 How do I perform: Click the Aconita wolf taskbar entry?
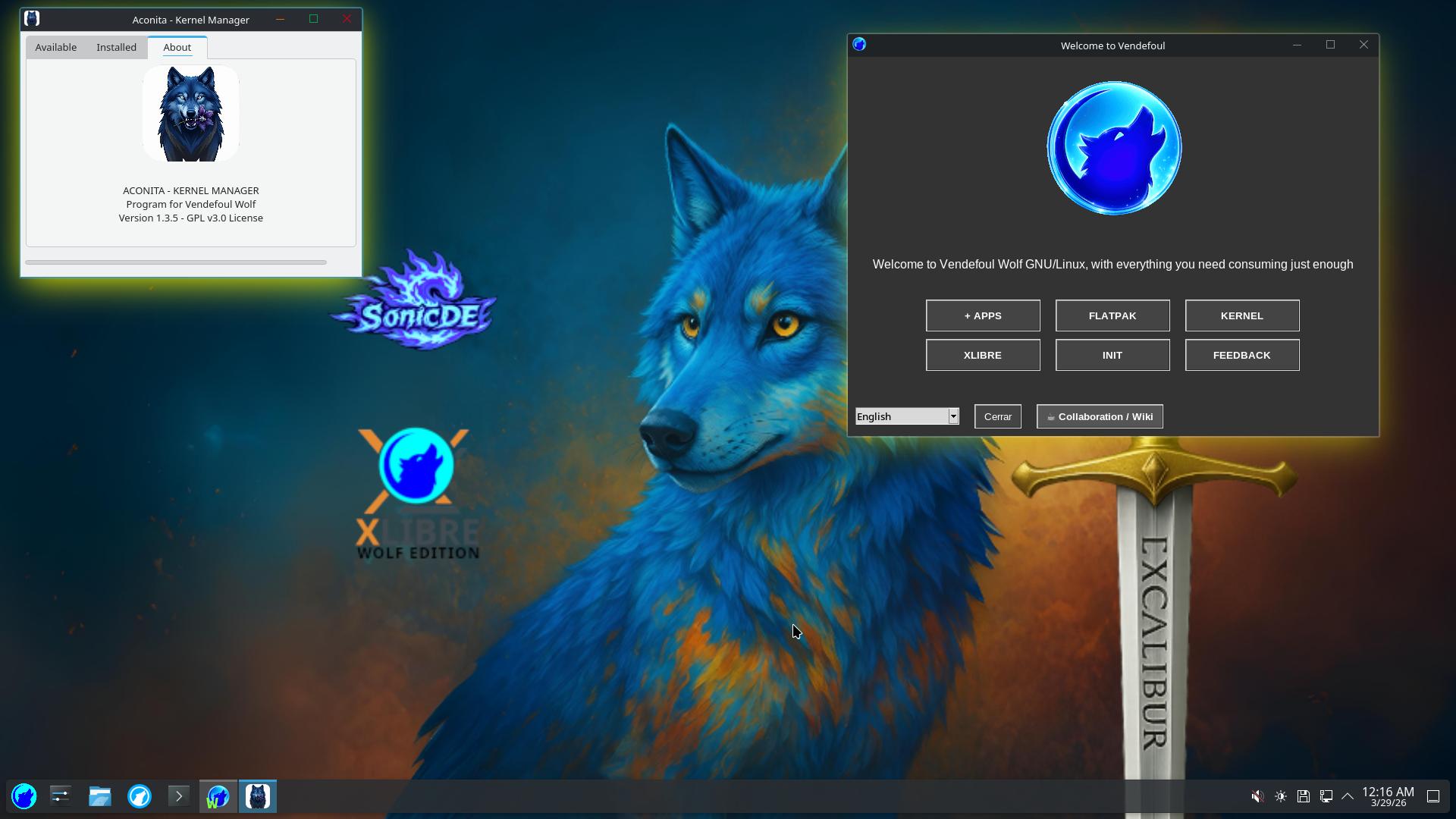click(258, 796)
